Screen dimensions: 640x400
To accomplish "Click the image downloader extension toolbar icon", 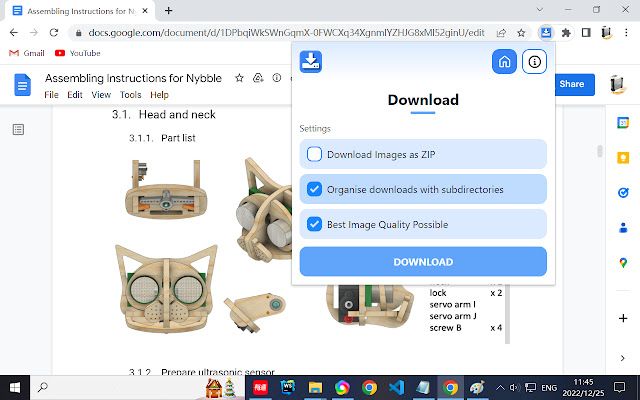I will pyautogui.click(x=546, y=33).
